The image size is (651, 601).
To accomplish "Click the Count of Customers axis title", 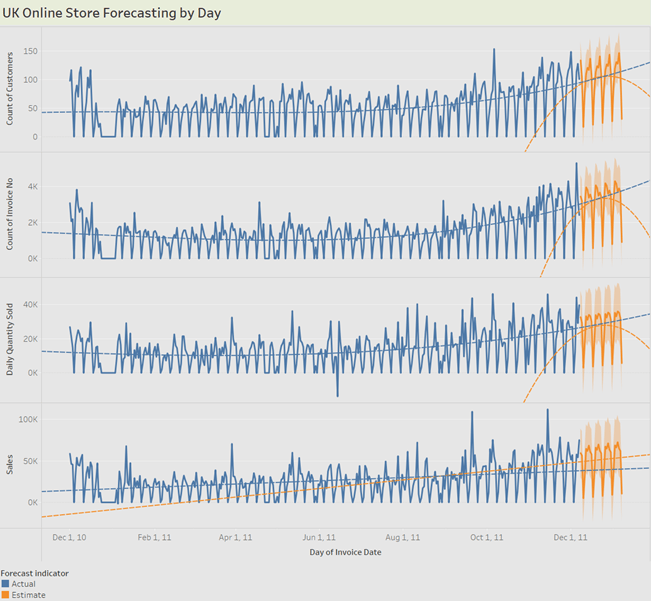I will (x=10, y=89).
